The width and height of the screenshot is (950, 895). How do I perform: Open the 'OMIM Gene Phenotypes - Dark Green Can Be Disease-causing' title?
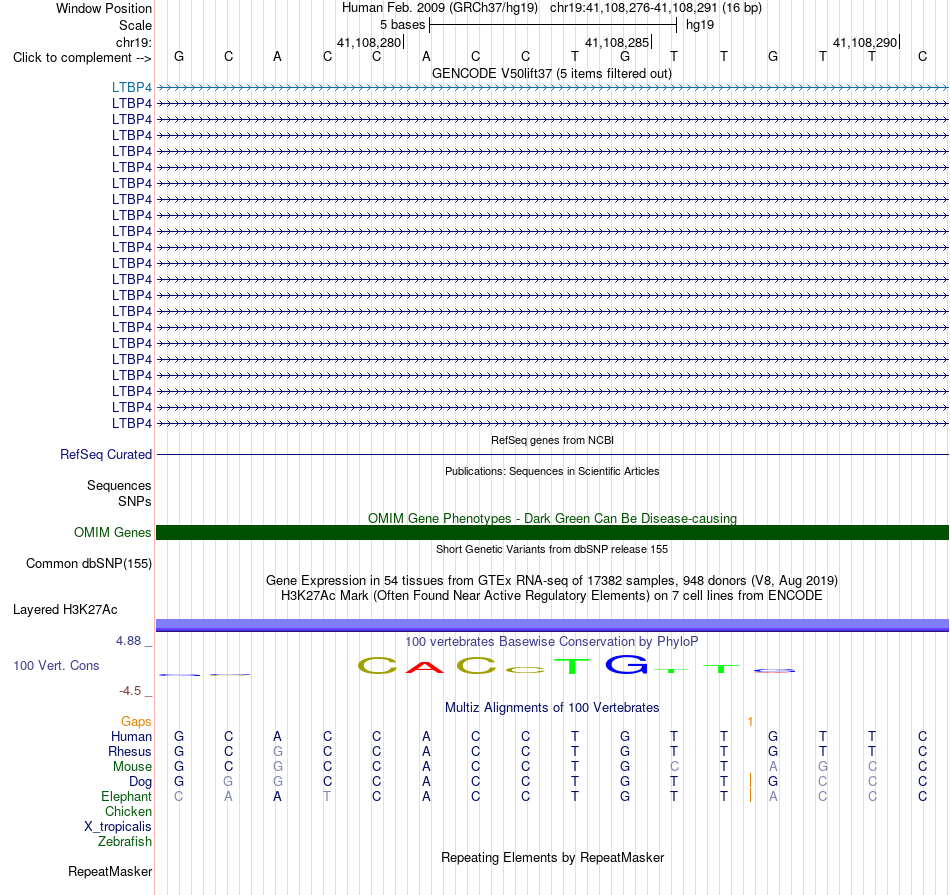click(552, 519)
